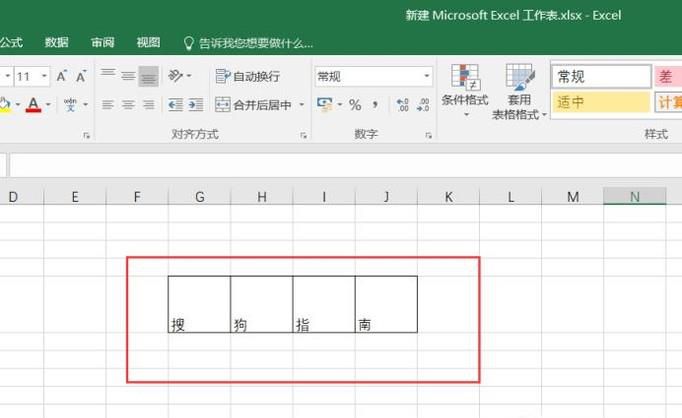The height and width of the screenshot is (418, 682).
Task: Select column E header
Action: 75,197
